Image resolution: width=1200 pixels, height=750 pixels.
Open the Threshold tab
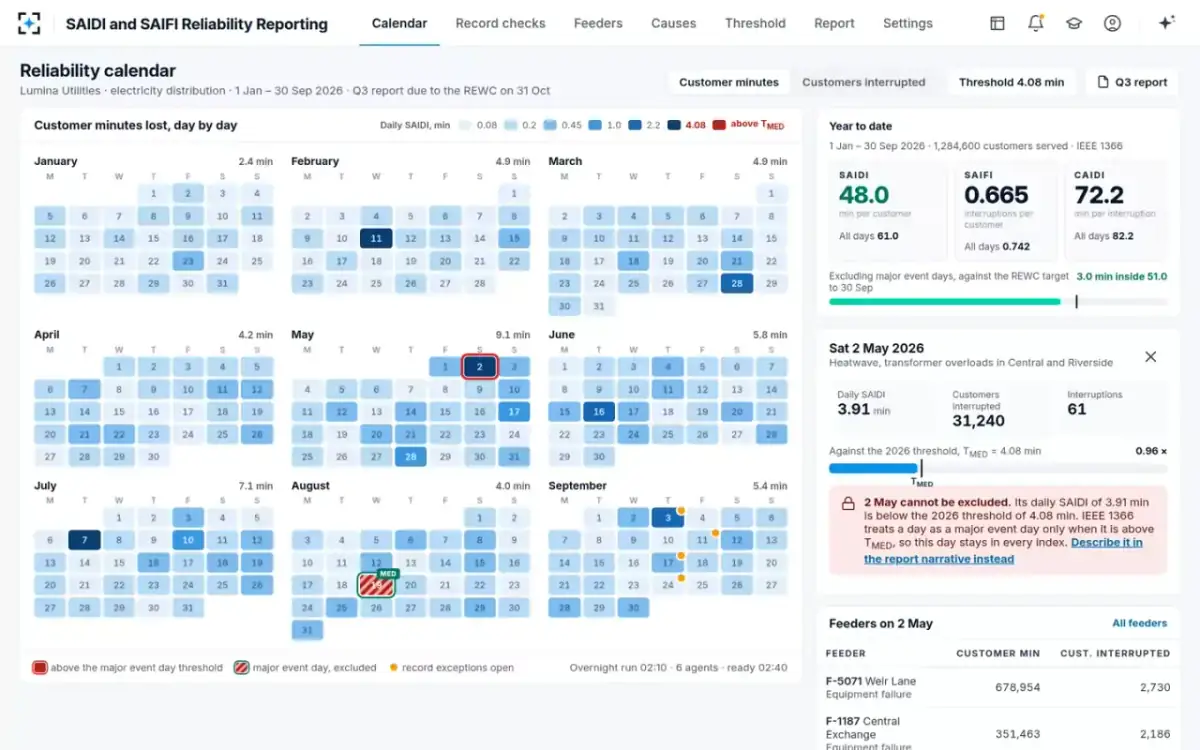pyautogui.click(x=755, y=23)
